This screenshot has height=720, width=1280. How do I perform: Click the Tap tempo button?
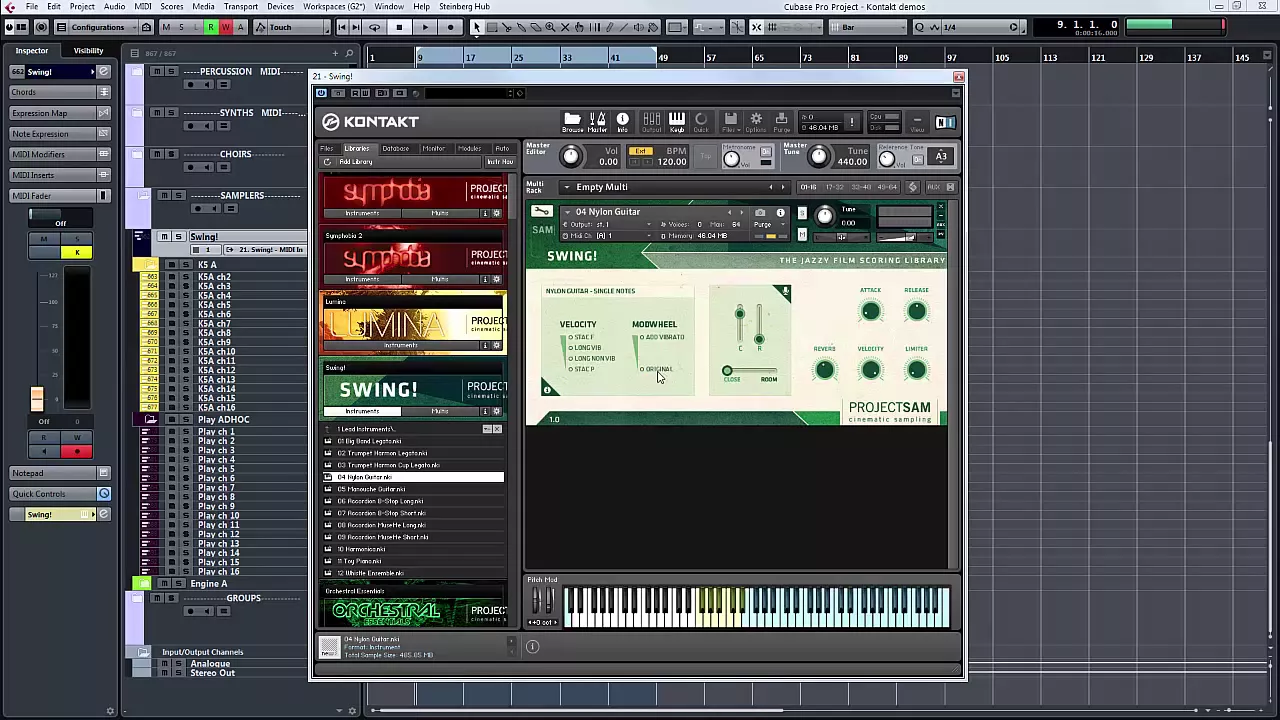pos(706,156)
